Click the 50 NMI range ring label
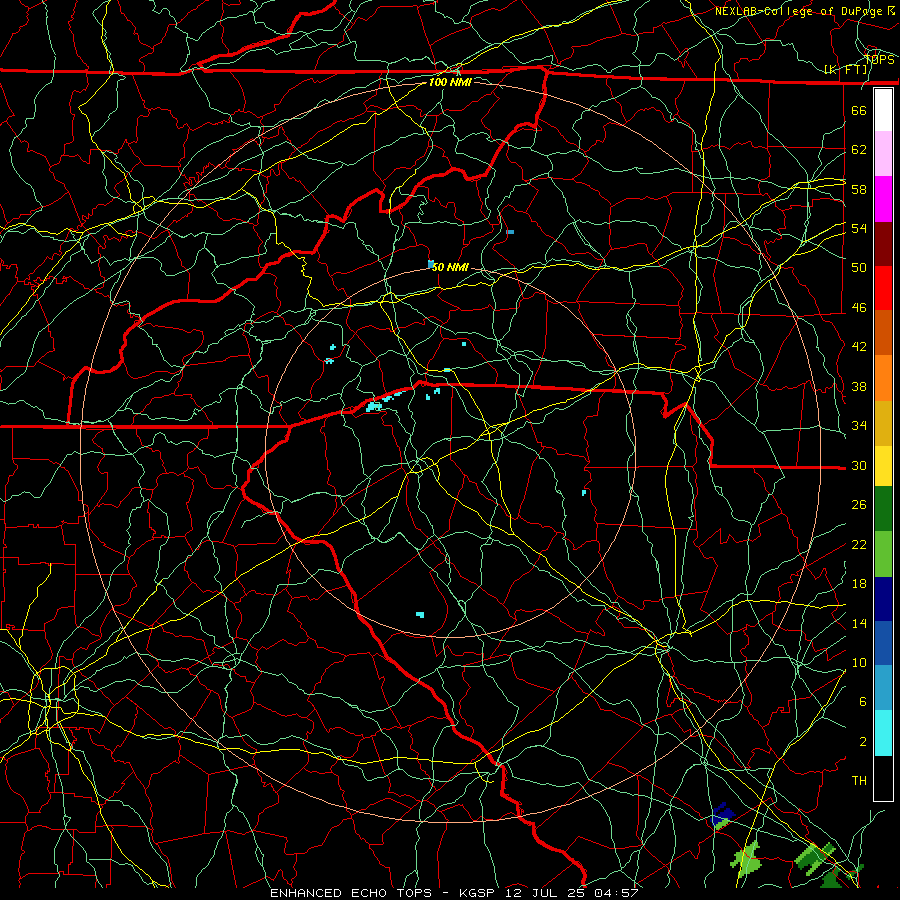This screenshot has height=900, width=900. click(451, 267)
